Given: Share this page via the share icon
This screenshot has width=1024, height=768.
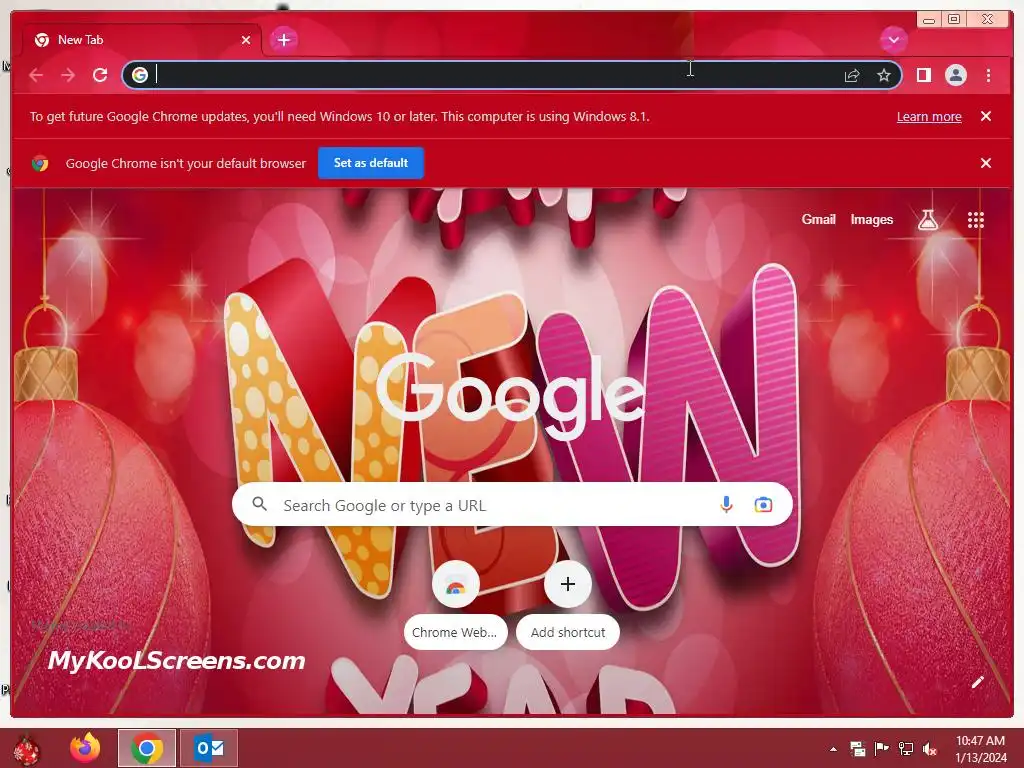Looking at the screenshot, I should [852, 76].
